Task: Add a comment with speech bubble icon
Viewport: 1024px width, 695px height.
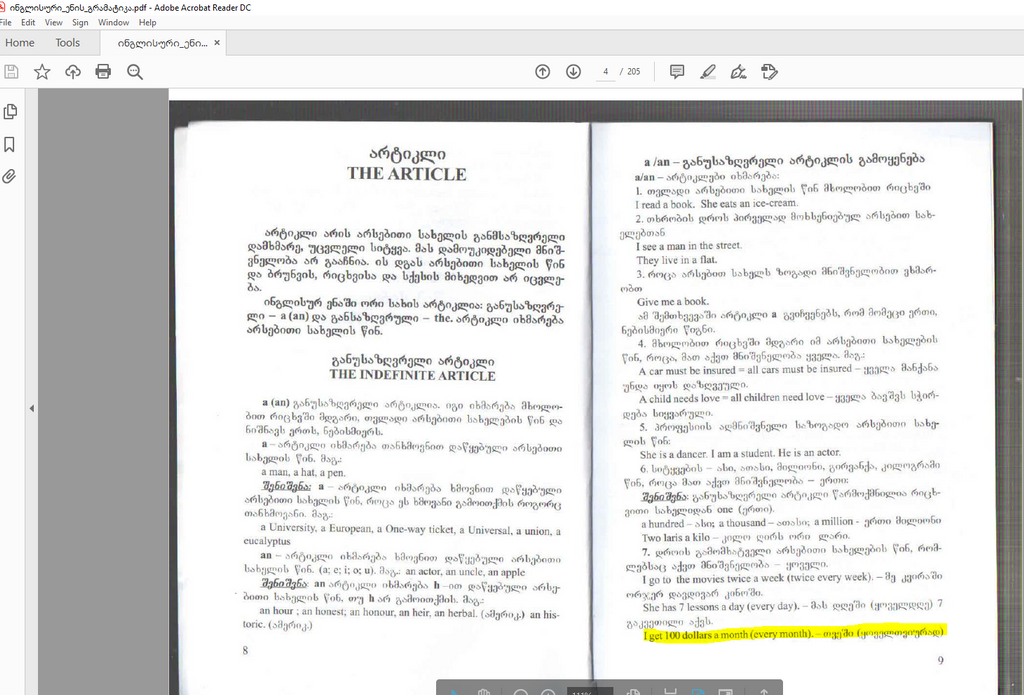Action: coord(677,72)
